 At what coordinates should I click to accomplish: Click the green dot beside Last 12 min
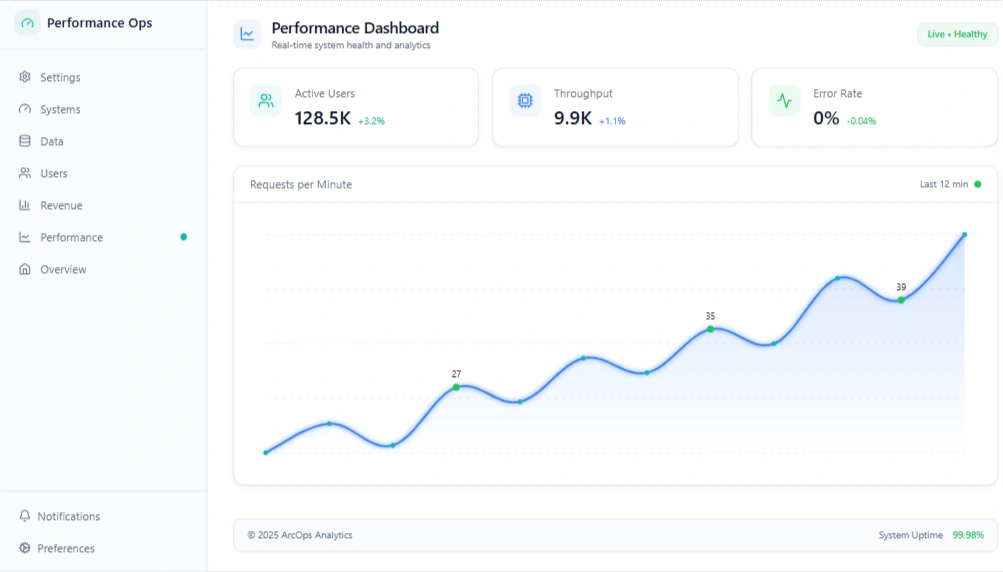(977, 184)
